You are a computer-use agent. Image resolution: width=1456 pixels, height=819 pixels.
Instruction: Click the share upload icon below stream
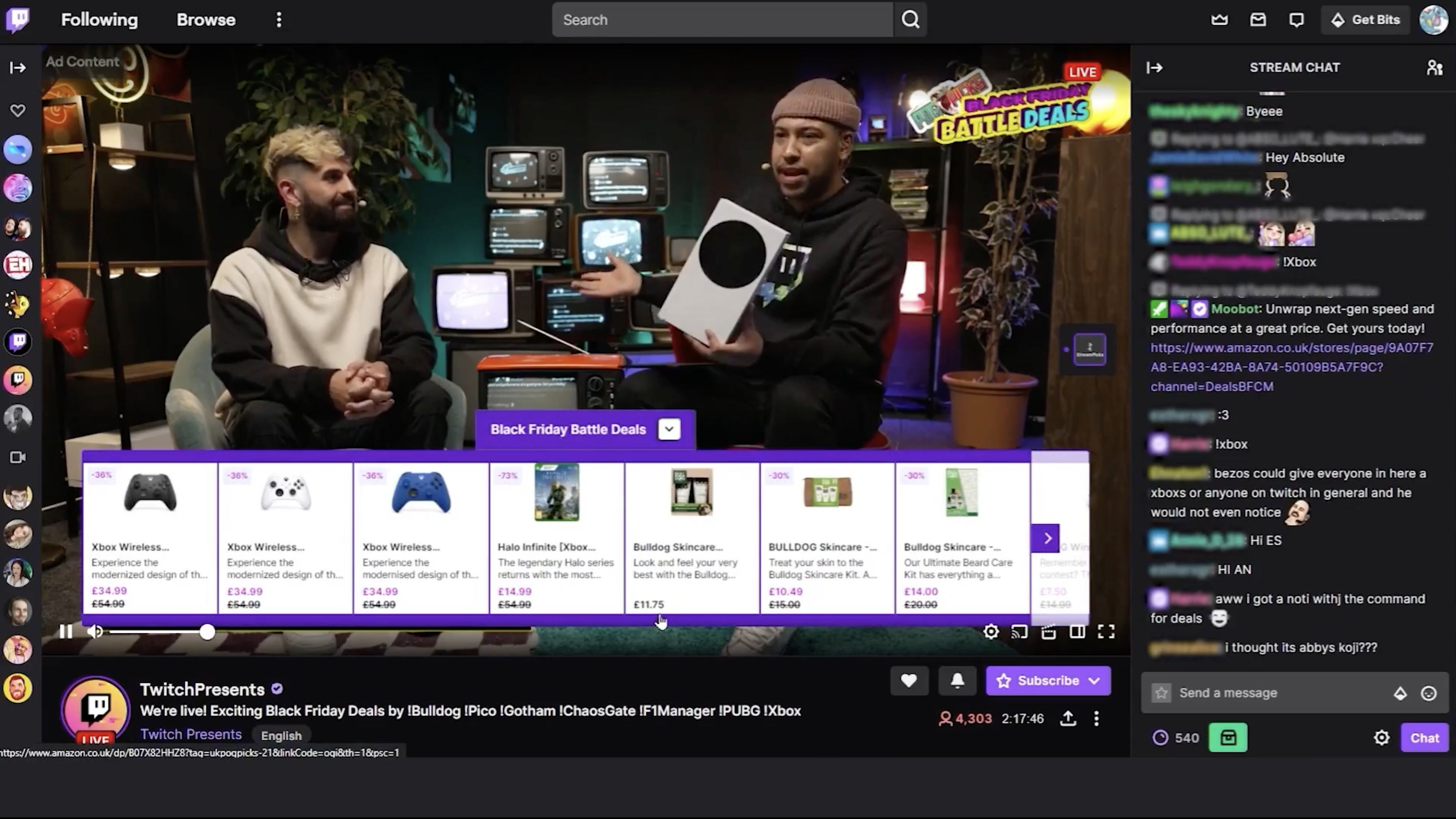click(1068, 718)
